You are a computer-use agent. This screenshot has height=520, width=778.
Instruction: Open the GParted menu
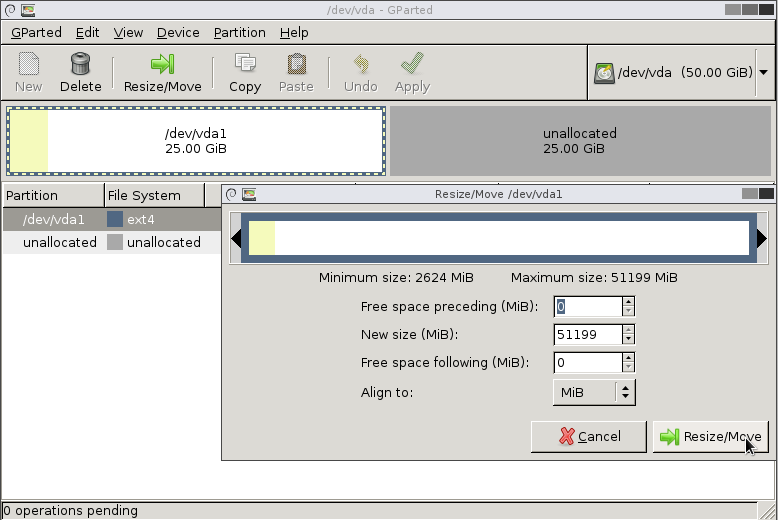pyautogui.click(x=36, y=33)
